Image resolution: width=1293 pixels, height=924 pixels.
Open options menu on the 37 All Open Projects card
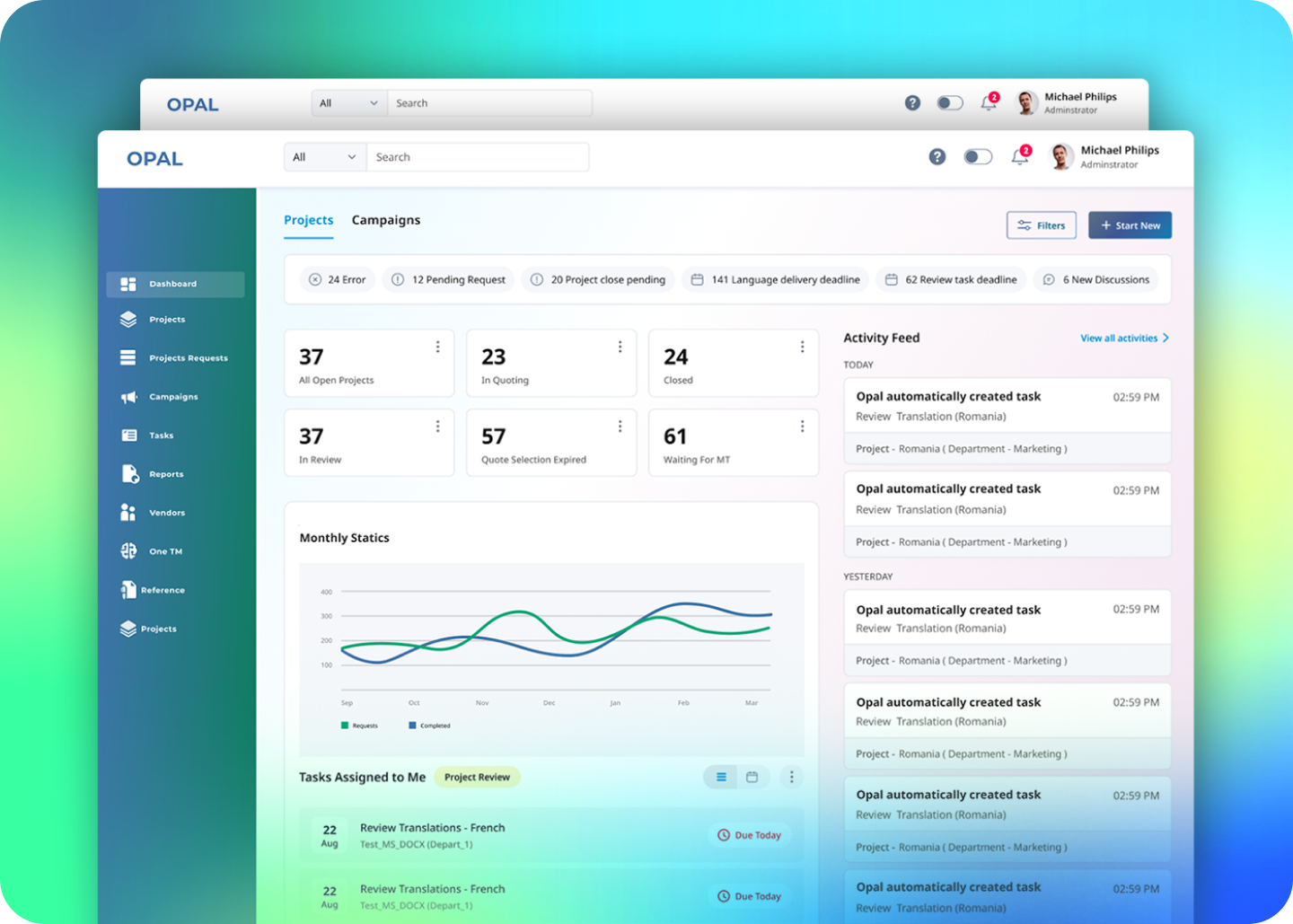coord(438,346)
